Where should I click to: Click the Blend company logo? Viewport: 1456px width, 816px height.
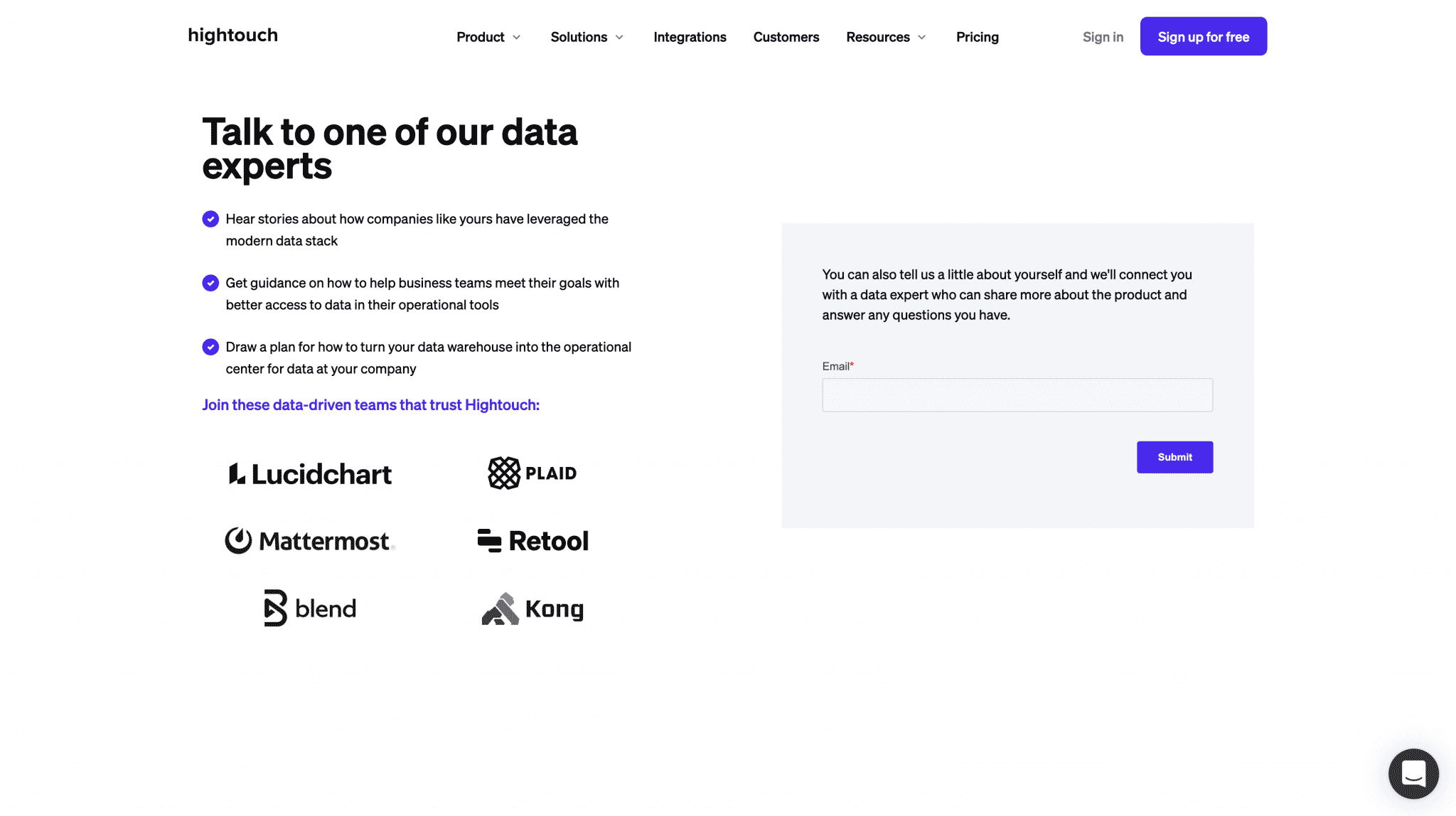[310, 608]
